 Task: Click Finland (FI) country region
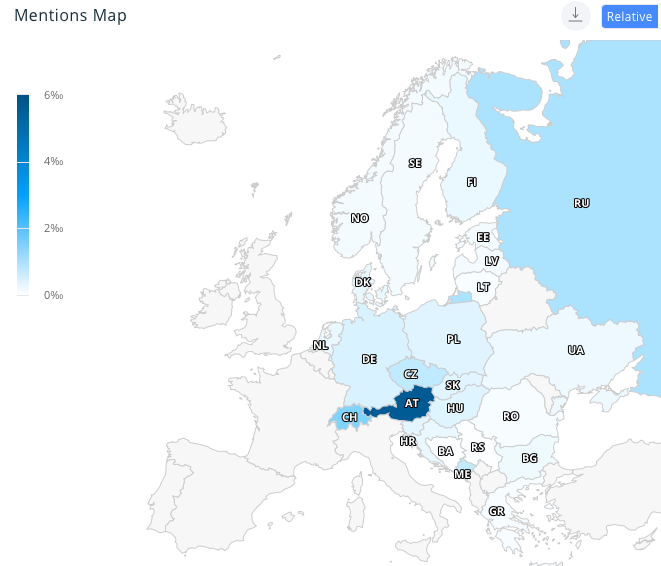coord(472,182)
